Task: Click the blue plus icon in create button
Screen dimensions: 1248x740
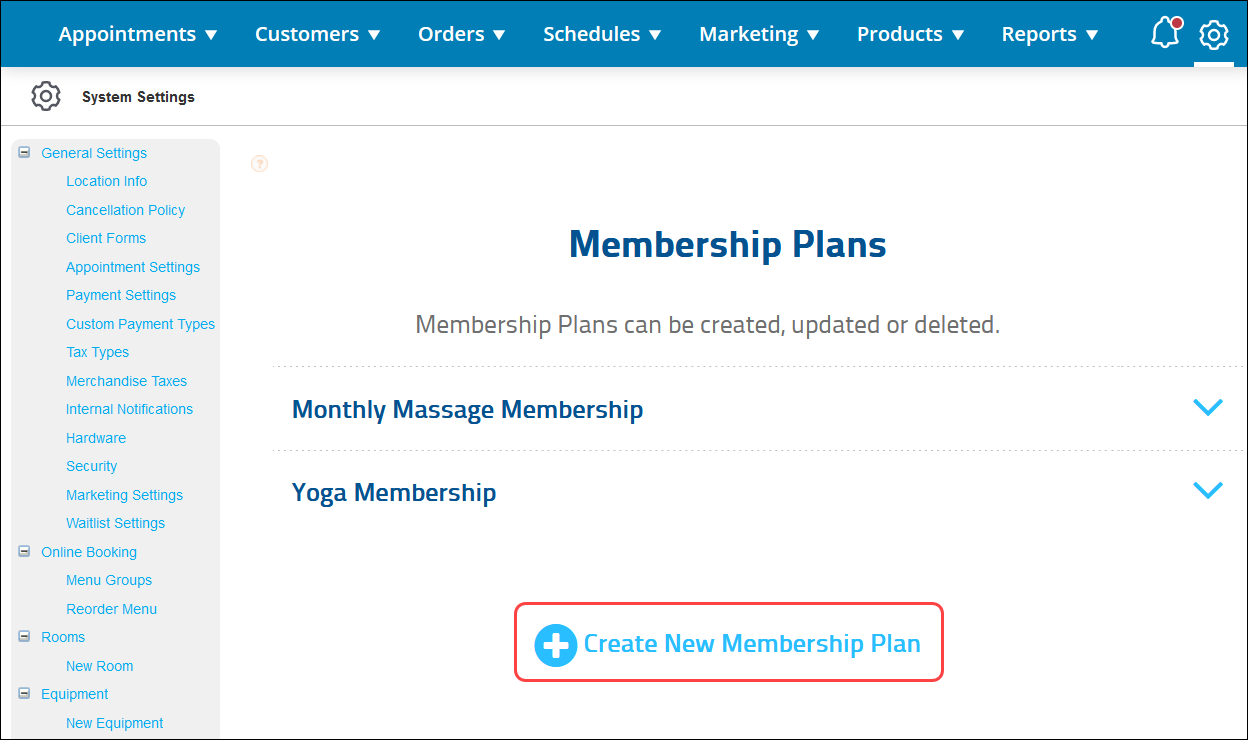Action: 555,645
